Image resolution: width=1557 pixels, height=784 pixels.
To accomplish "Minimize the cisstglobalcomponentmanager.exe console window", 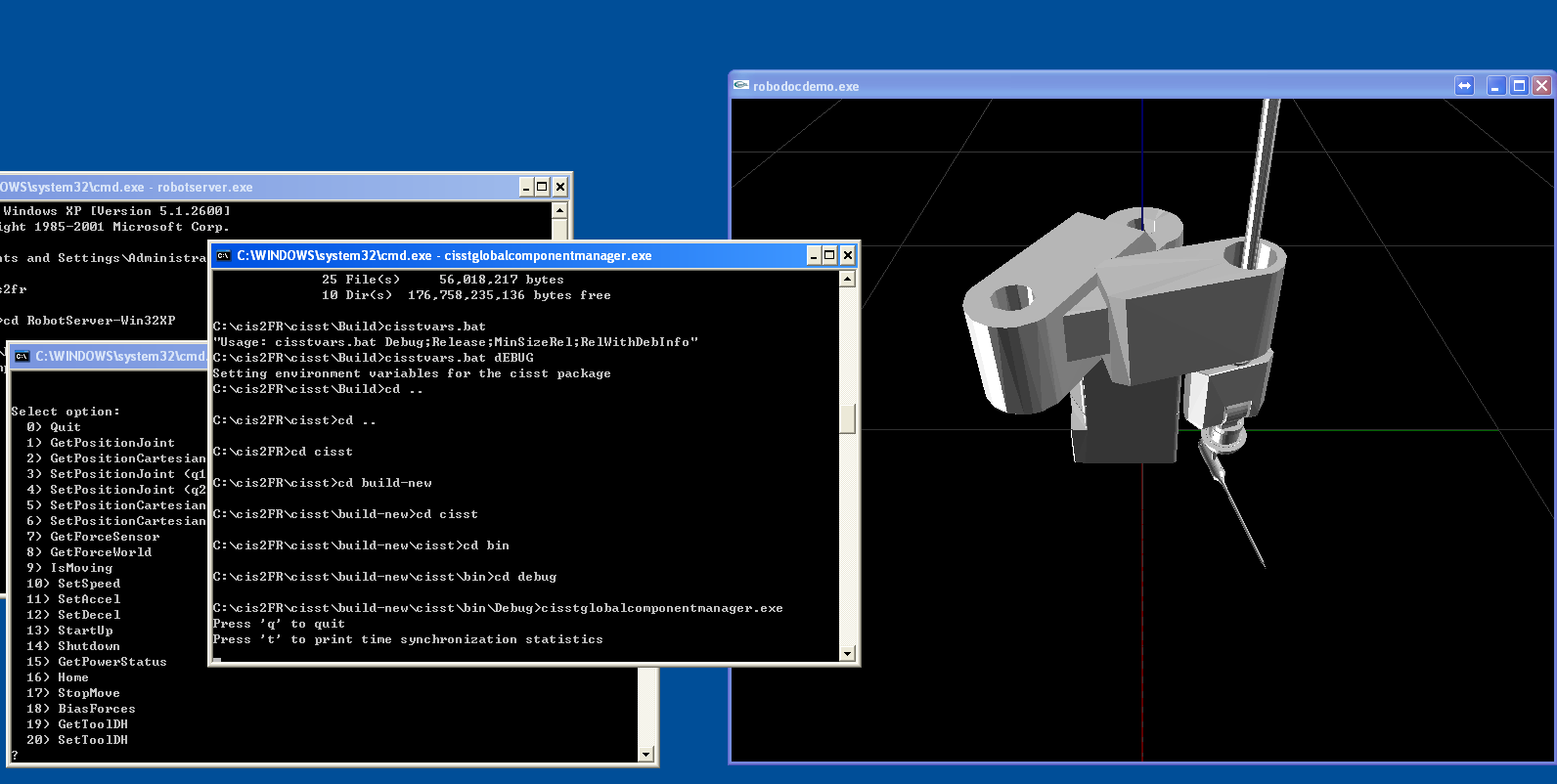I will click(814, 256).
